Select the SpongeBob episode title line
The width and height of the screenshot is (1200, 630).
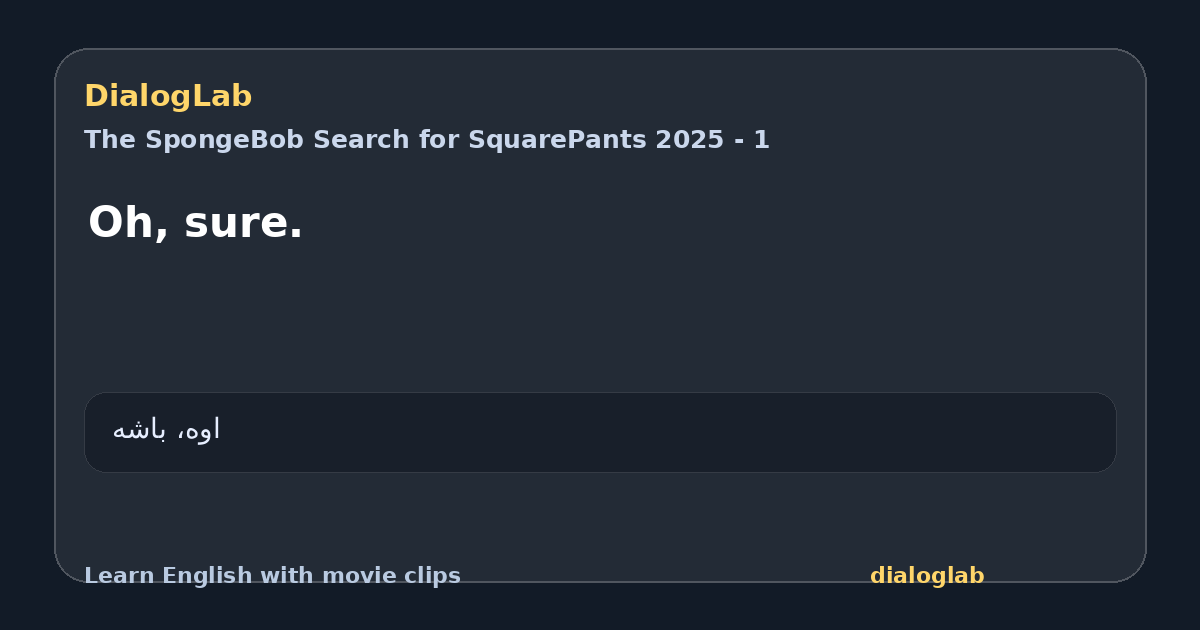click(x=427, y=140)
